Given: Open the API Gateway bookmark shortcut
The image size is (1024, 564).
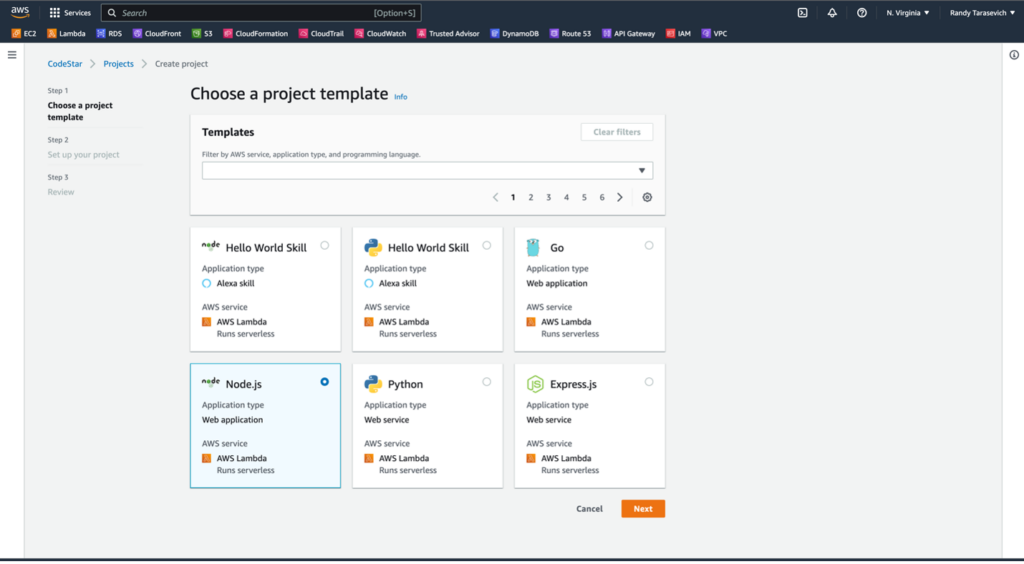Looking at the screenshot, I should 628,33.
